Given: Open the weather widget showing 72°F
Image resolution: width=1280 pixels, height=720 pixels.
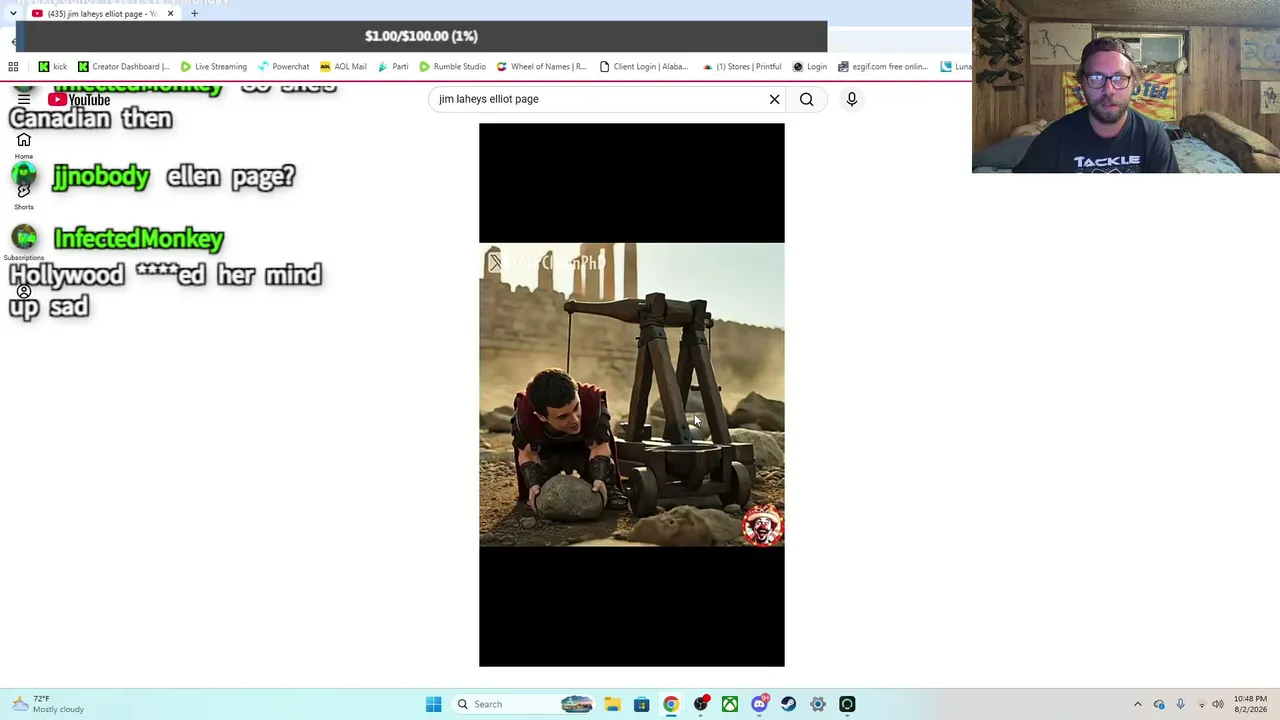Looking at the screenshot, I should (48, 704).
